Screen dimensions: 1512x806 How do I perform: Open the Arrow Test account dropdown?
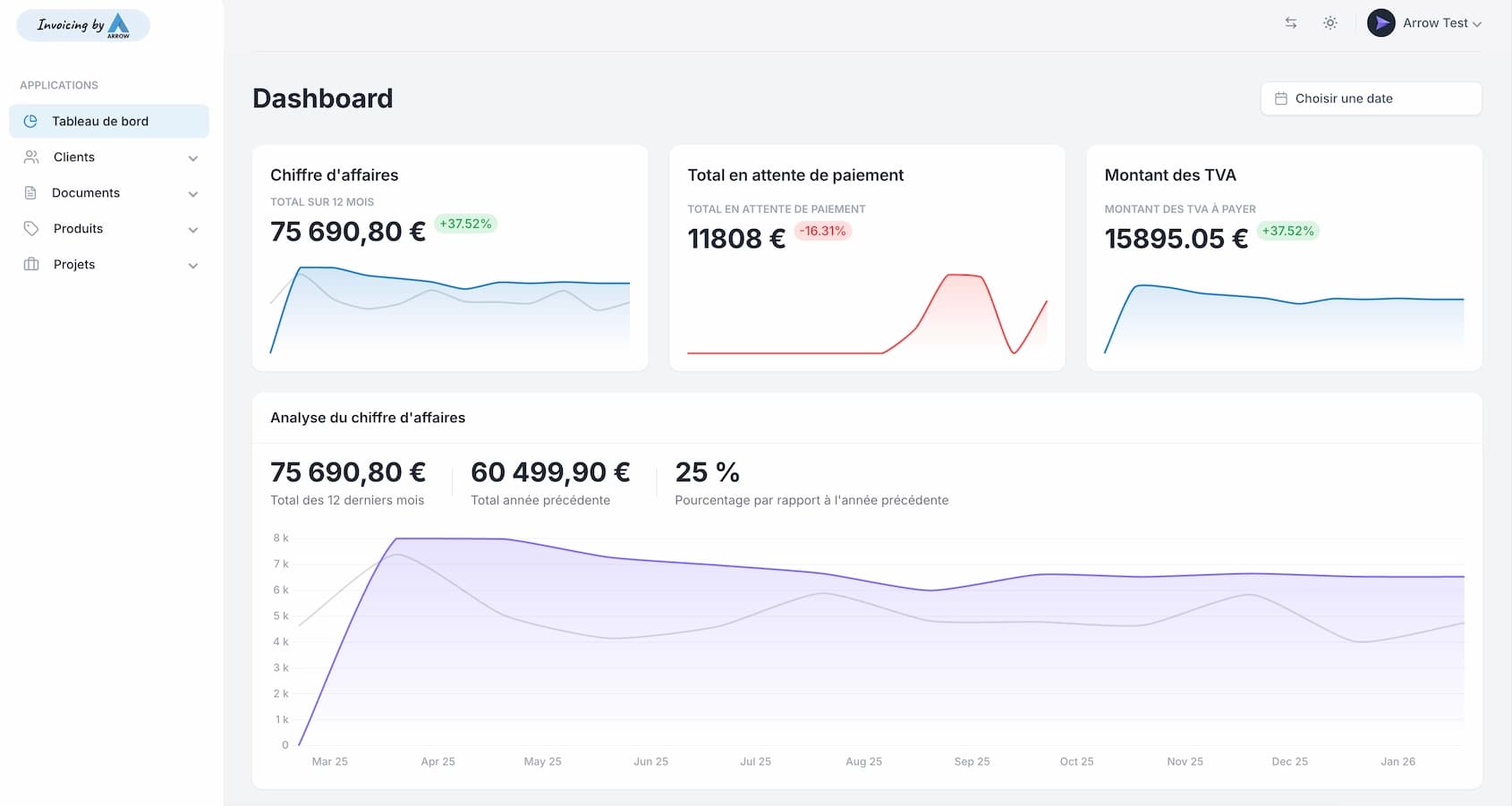[1436, 22]
